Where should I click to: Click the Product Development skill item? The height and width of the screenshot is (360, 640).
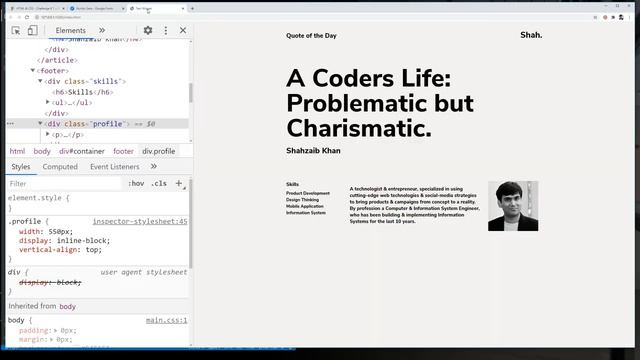coord(308,193)
